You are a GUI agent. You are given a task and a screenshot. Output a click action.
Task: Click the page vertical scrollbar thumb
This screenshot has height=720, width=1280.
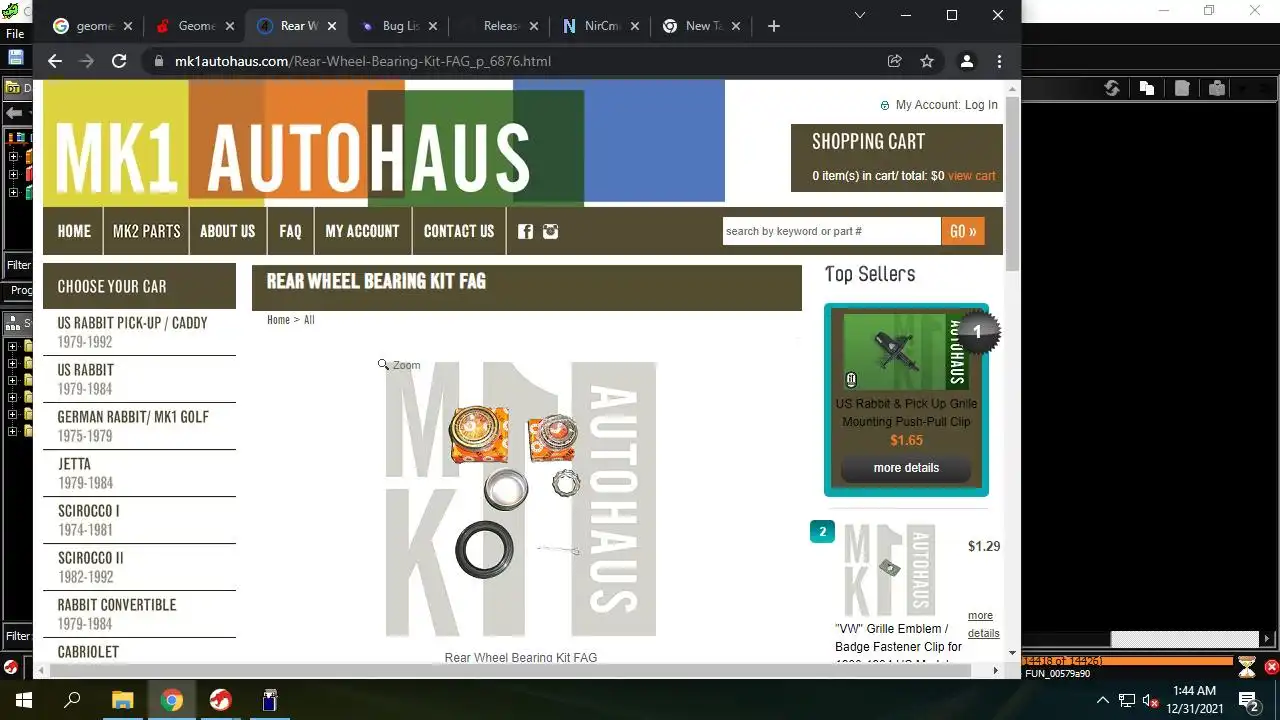(1012, 185)
